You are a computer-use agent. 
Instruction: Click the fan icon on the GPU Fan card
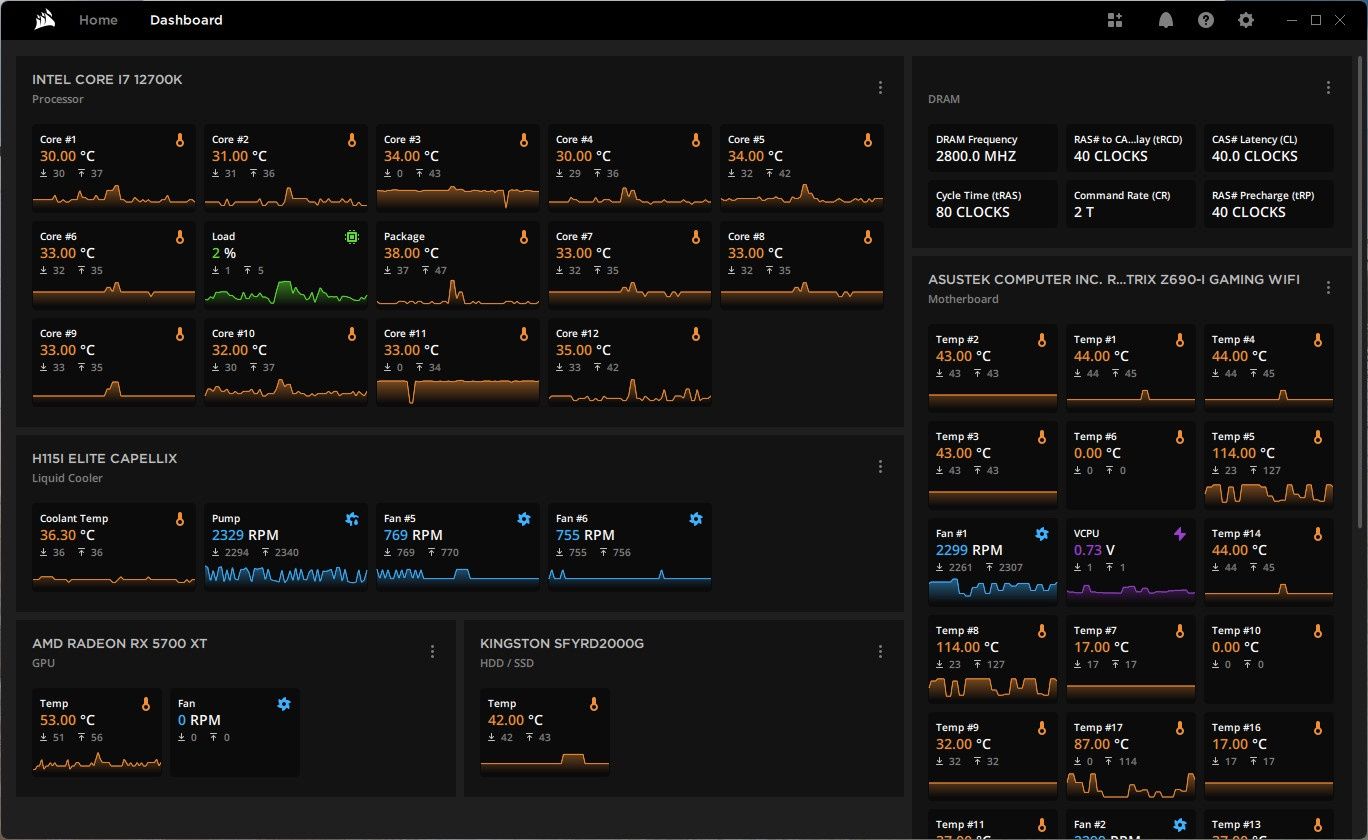click(284, 705)
